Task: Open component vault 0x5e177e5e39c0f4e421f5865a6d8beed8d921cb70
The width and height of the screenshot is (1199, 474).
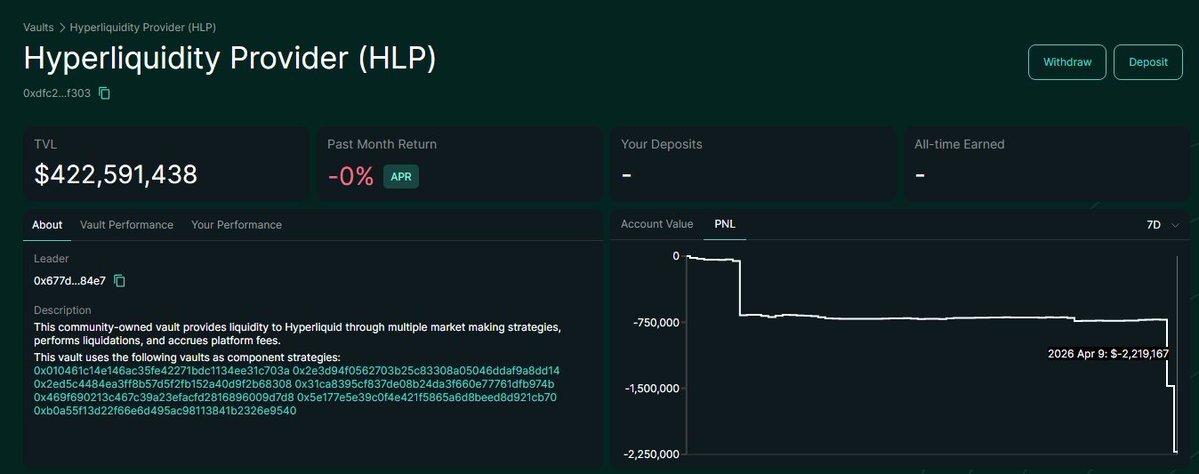Action: click(x=427, y=398)
